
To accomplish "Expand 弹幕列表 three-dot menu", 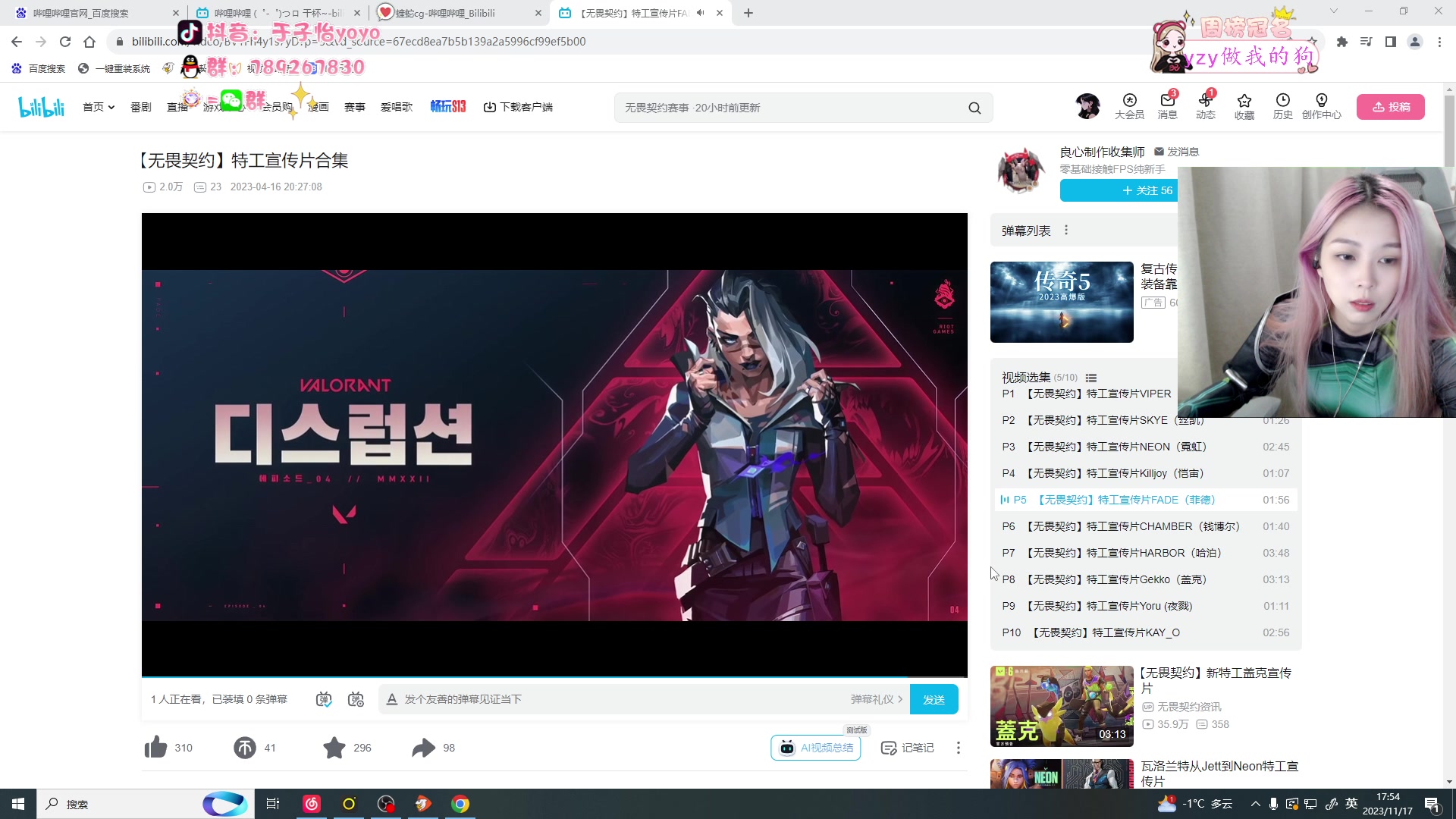I will 1066,230.
